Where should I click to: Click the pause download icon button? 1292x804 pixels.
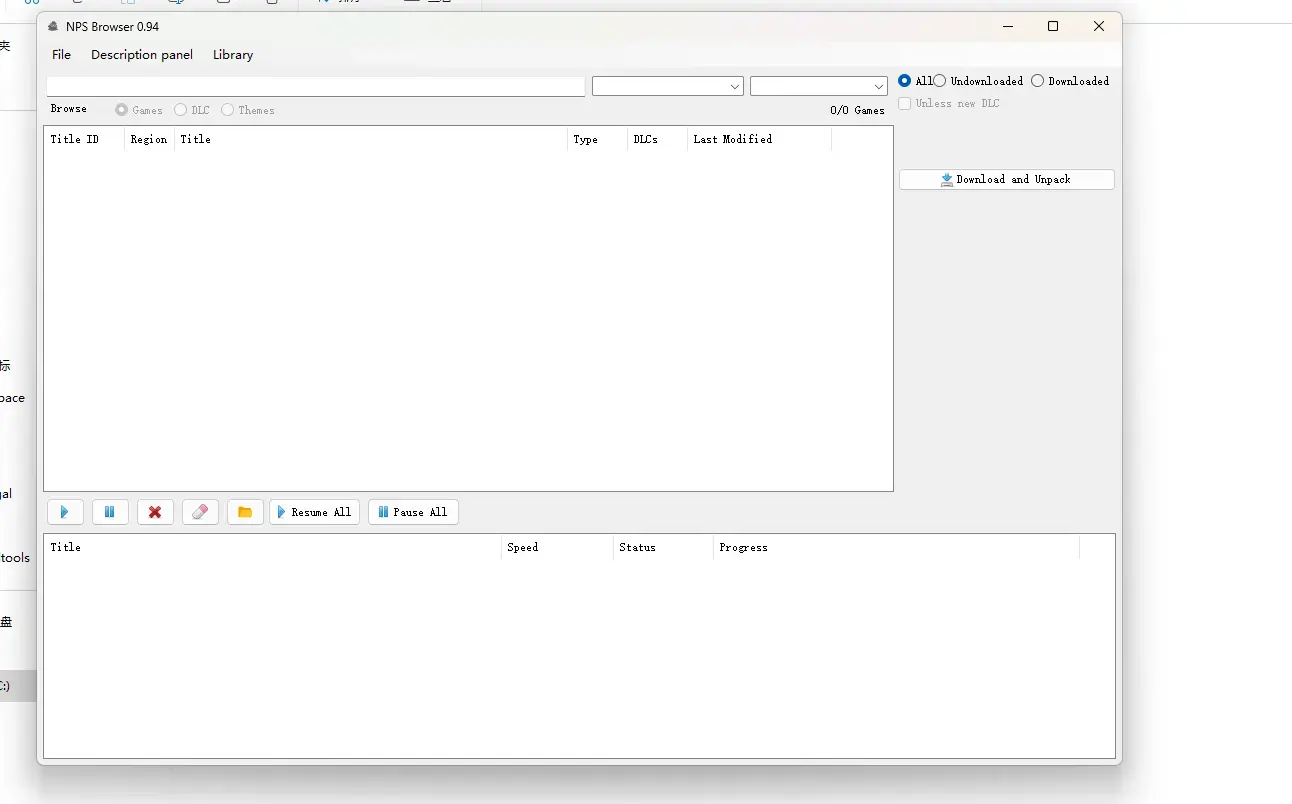(x=110, y=512)
